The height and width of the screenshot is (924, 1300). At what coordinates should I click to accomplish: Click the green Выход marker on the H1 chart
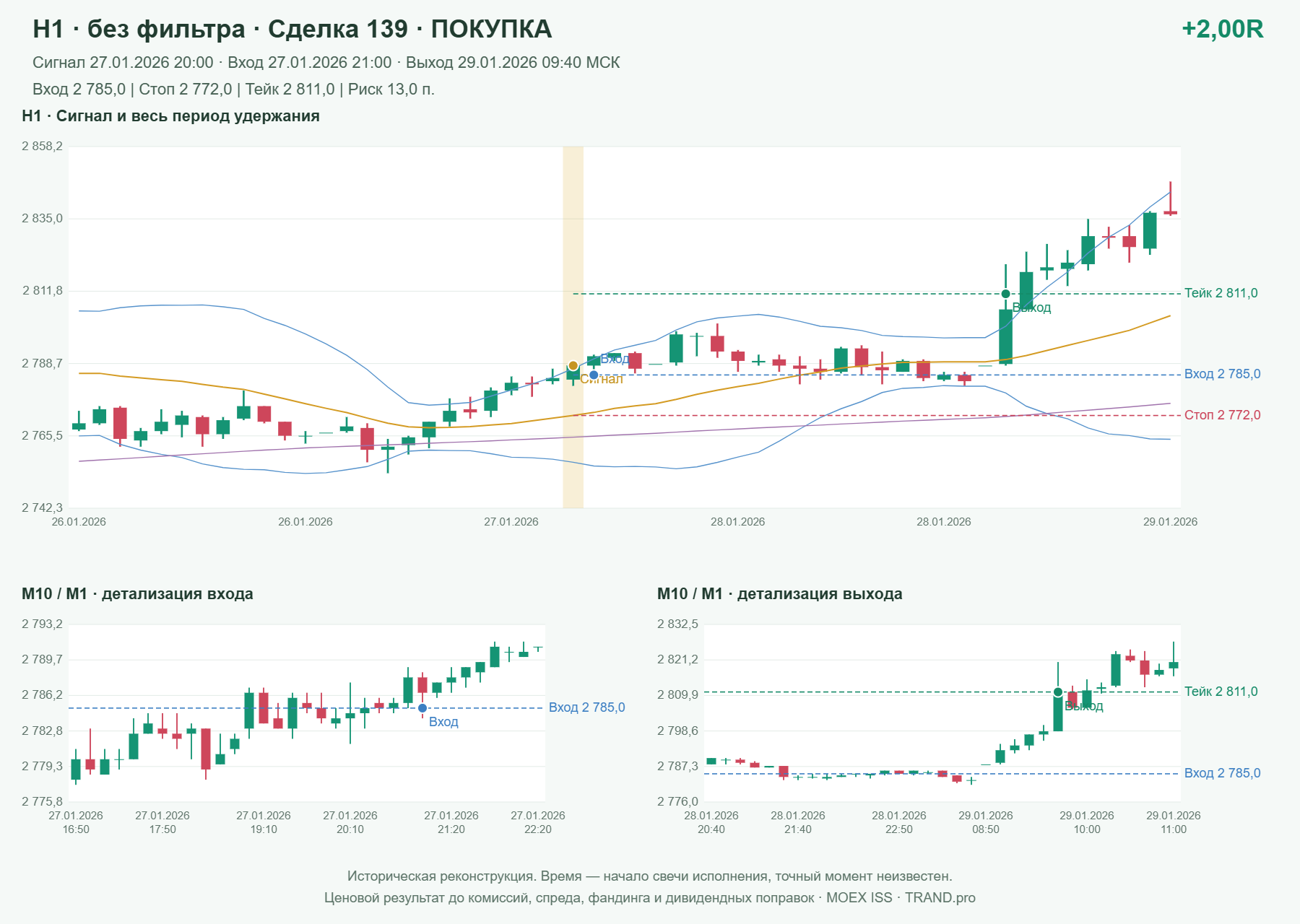pos(1005,294)
